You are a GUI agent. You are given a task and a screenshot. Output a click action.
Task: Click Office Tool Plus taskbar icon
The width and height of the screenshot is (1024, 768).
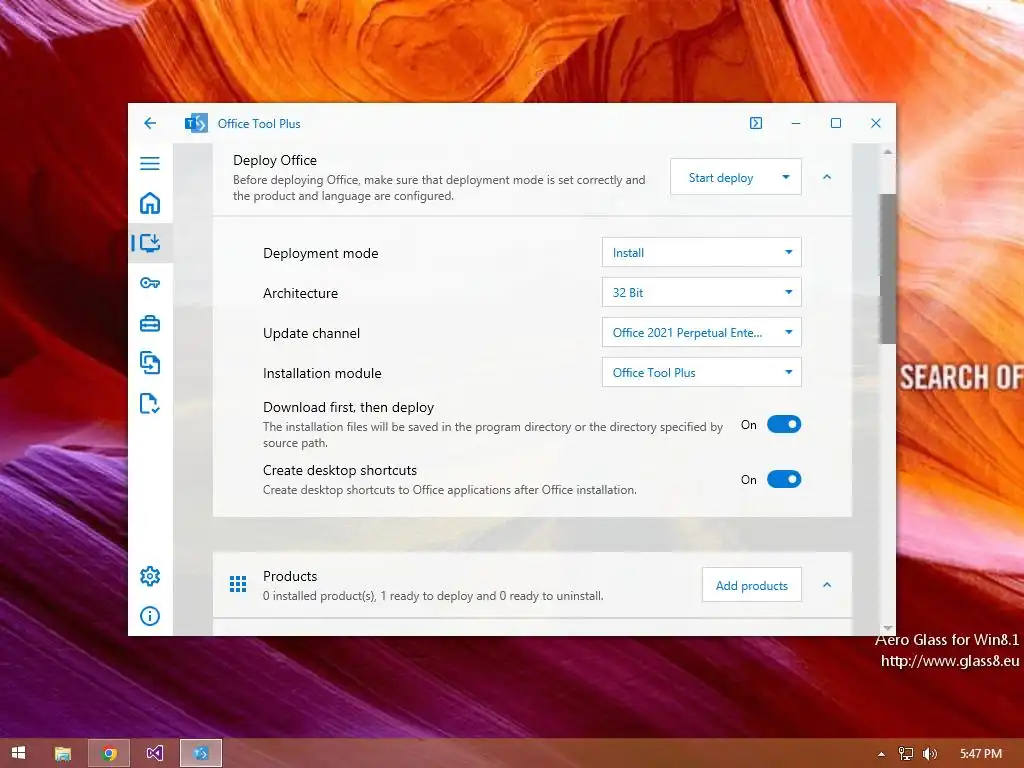[x=201, y=754]
